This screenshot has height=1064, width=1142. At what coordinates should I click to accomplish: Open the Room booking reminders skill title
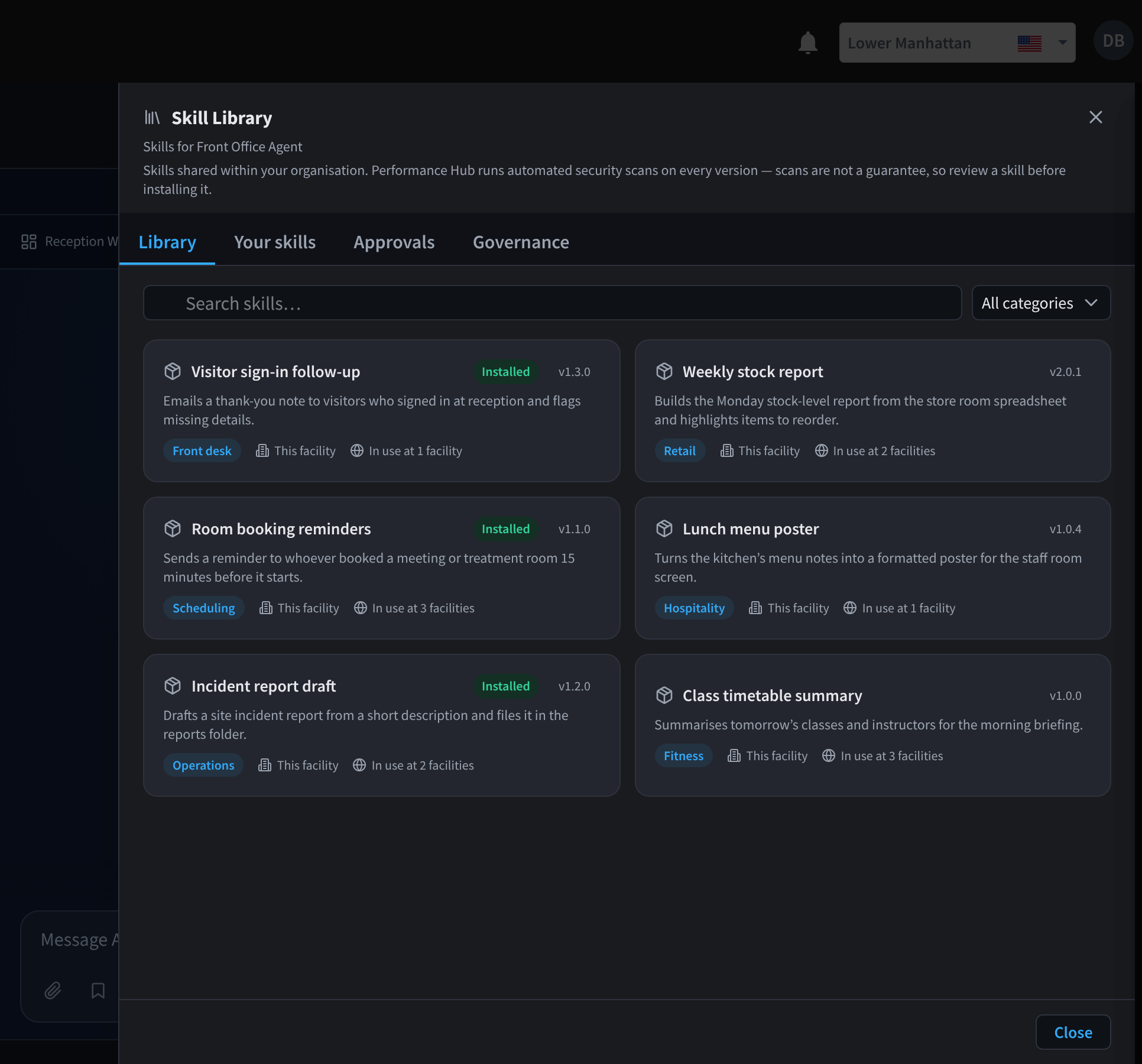pyautogui.click(x=281, y=528)
